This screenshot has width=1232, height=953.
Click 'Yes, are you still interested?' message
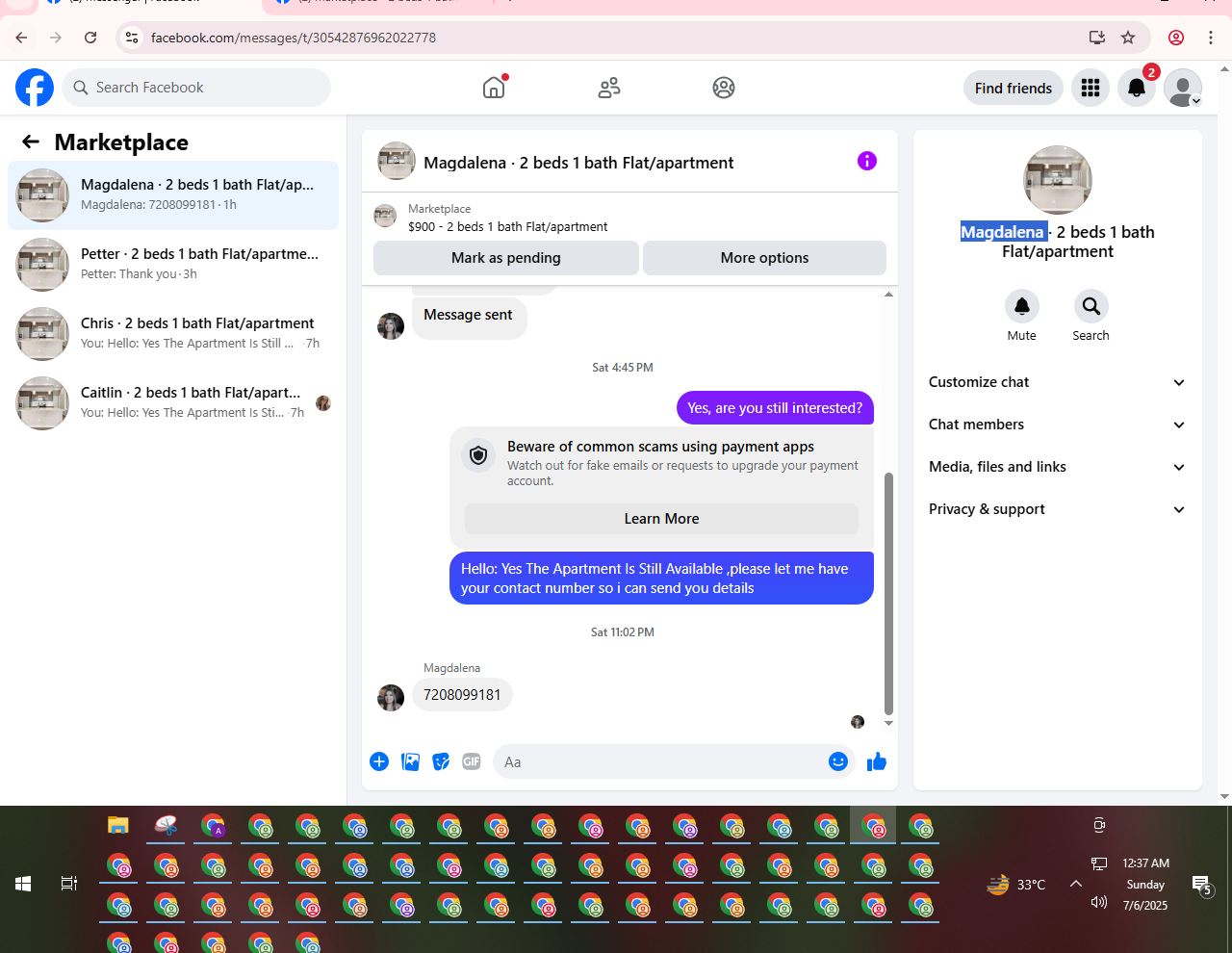pyautogui.click(x=775, y=408)
